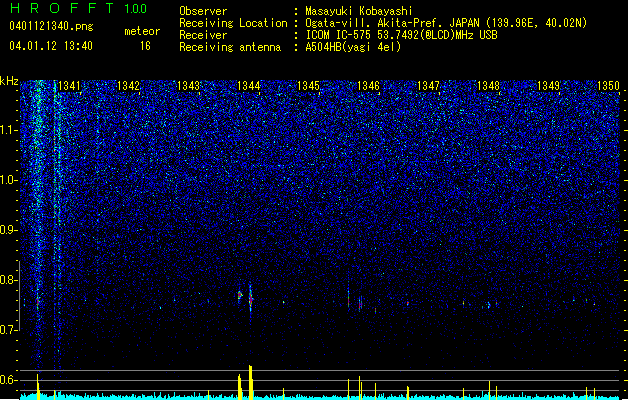Click the HROFFT 1.0.0 title text
The height and width of the screenshot is (400, 629).
tap(79, 8)
